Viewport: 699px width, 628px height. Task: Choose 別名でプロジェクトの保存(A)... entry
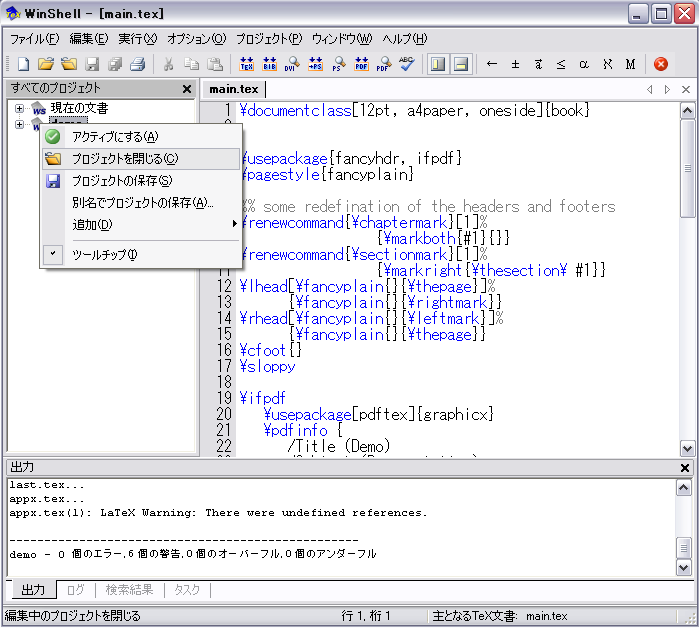pos(141,202)
